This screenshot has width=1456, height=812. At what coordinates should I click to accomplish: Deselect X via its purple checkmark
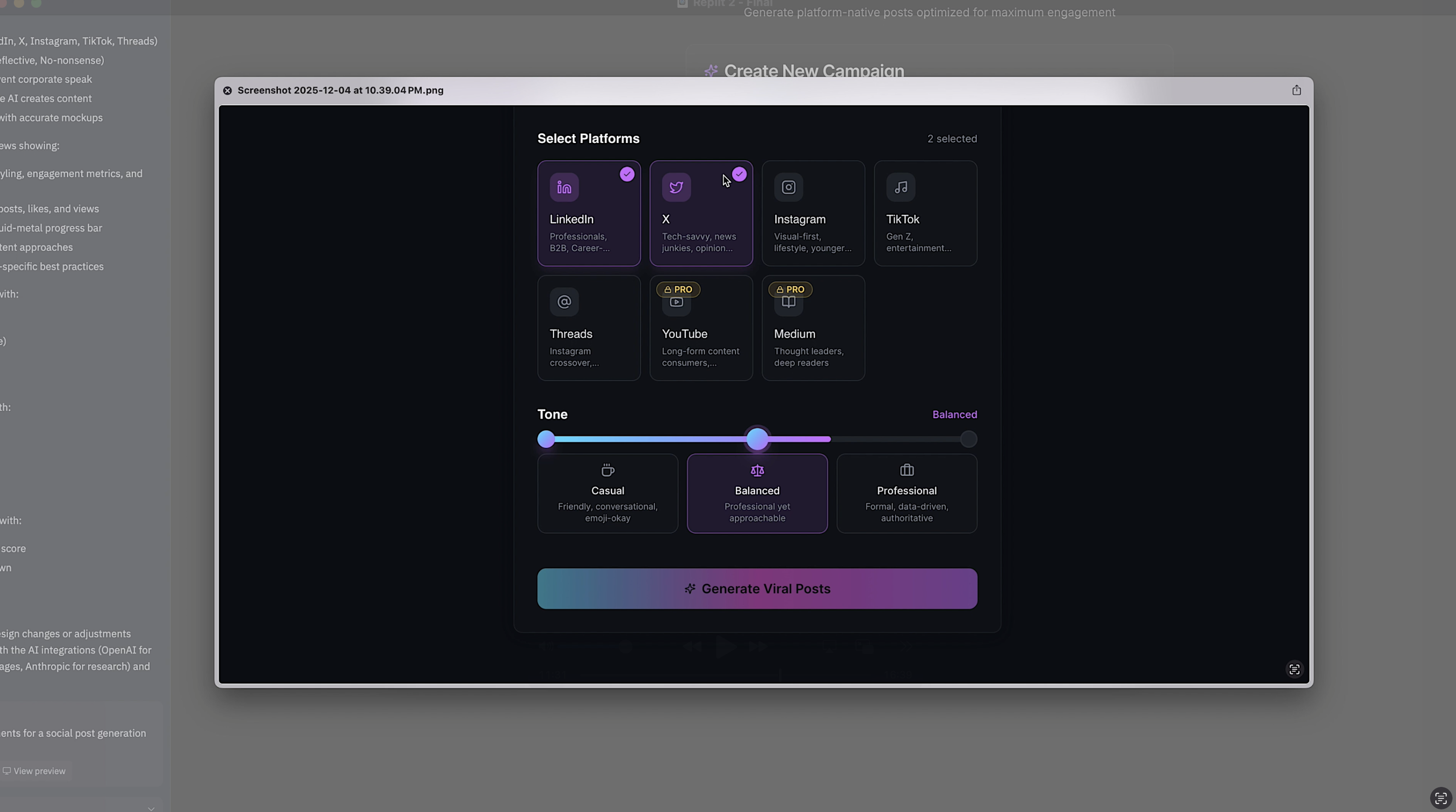coord(739,174)
